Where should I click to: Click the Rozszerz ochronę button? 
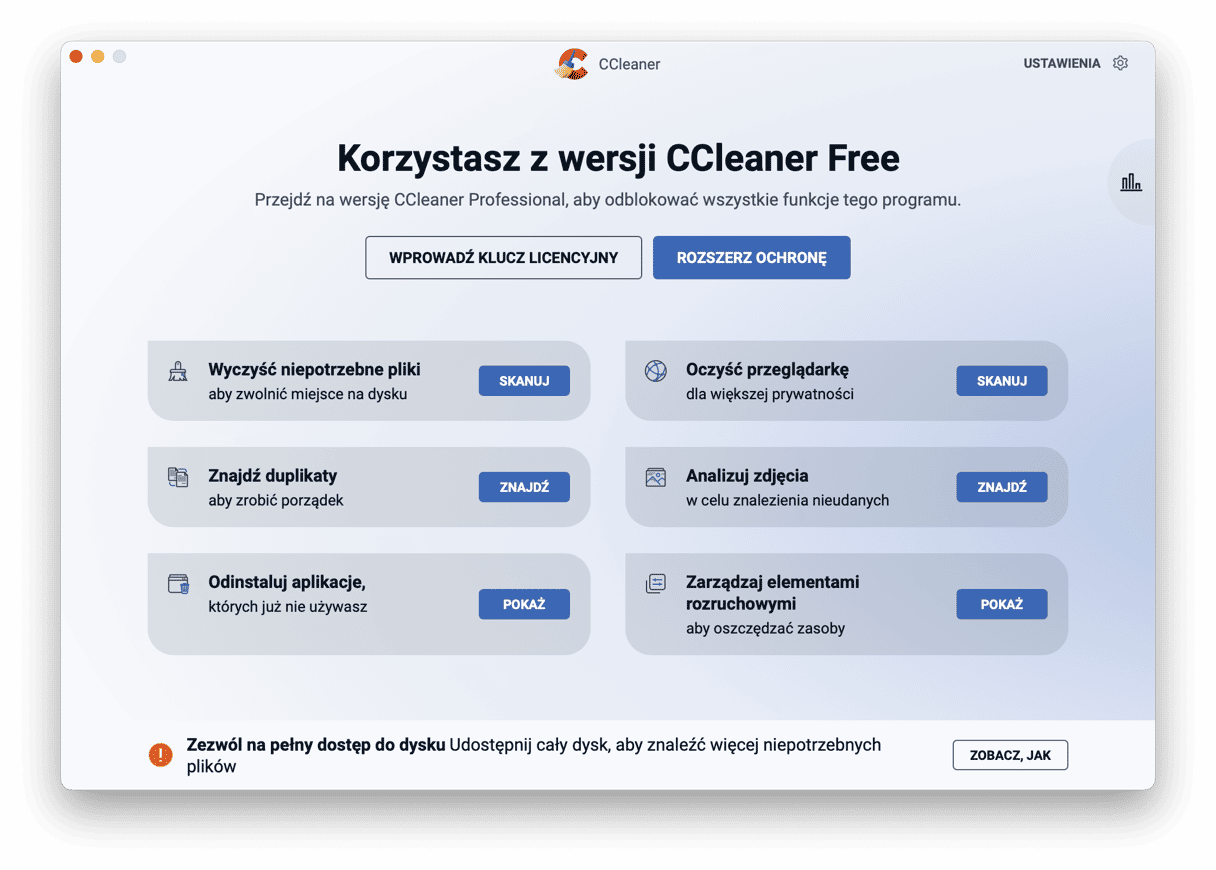(751, 258)
